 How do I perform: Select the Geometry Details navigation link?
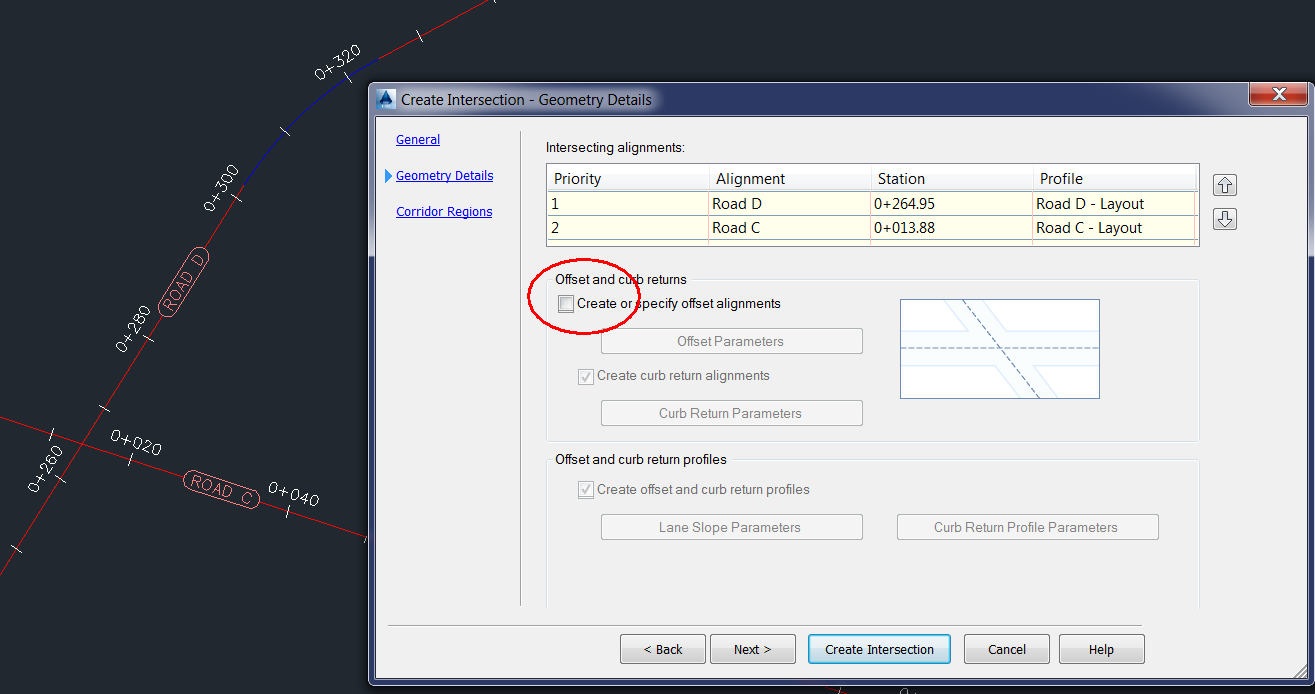(x=443, y=175)
